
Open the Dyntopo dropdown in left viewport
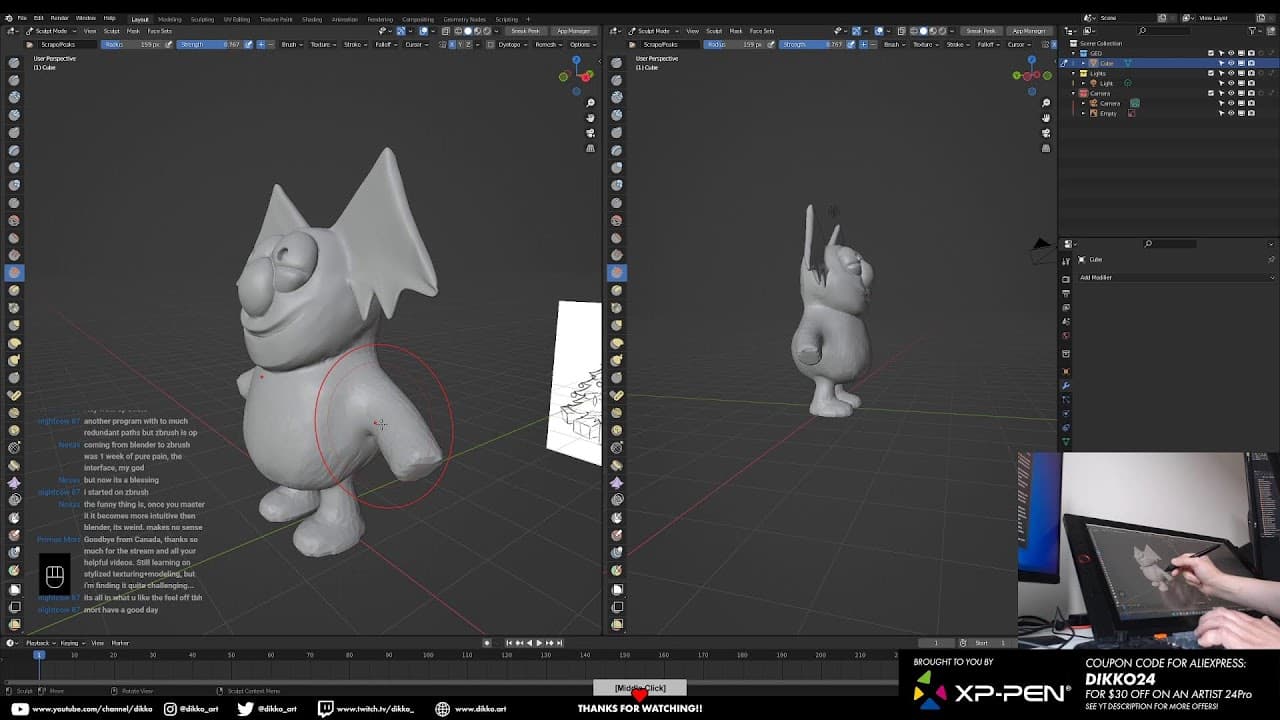[511, 44]
